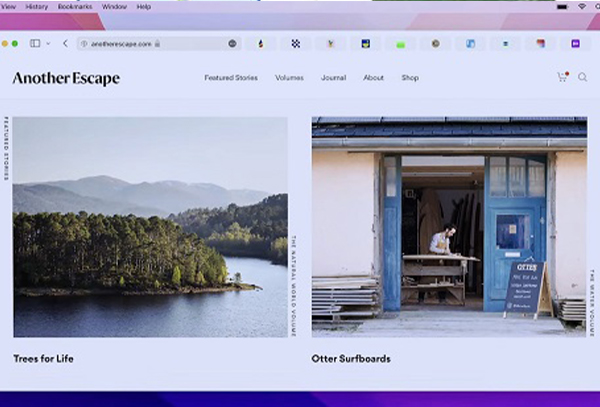Click the dark round icon inside address bar
The width and height of the screenshot is (600, 407).
tap(232, 44)
